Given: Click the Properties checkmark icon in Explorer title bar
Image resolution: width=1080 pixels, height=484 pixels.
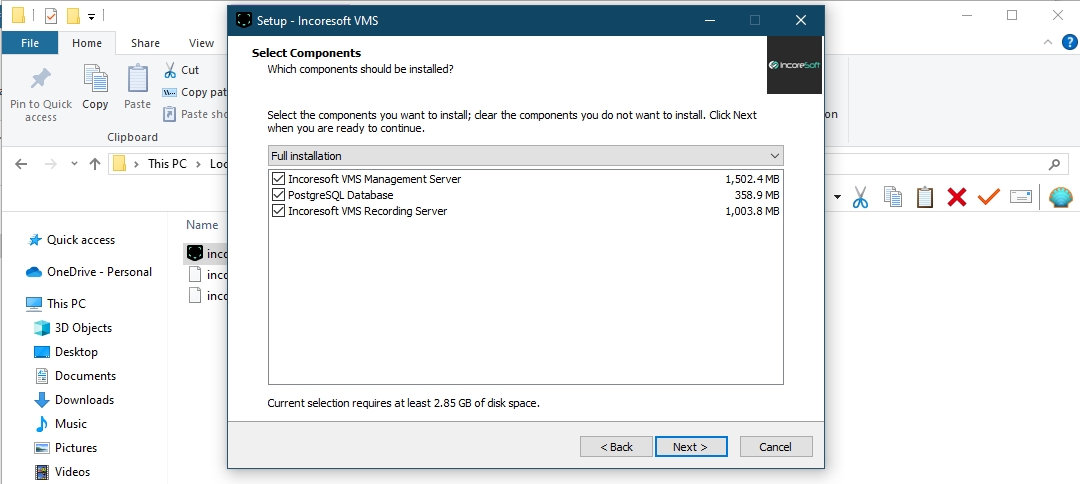Looking at the screenshot, I should click(50, 15).
